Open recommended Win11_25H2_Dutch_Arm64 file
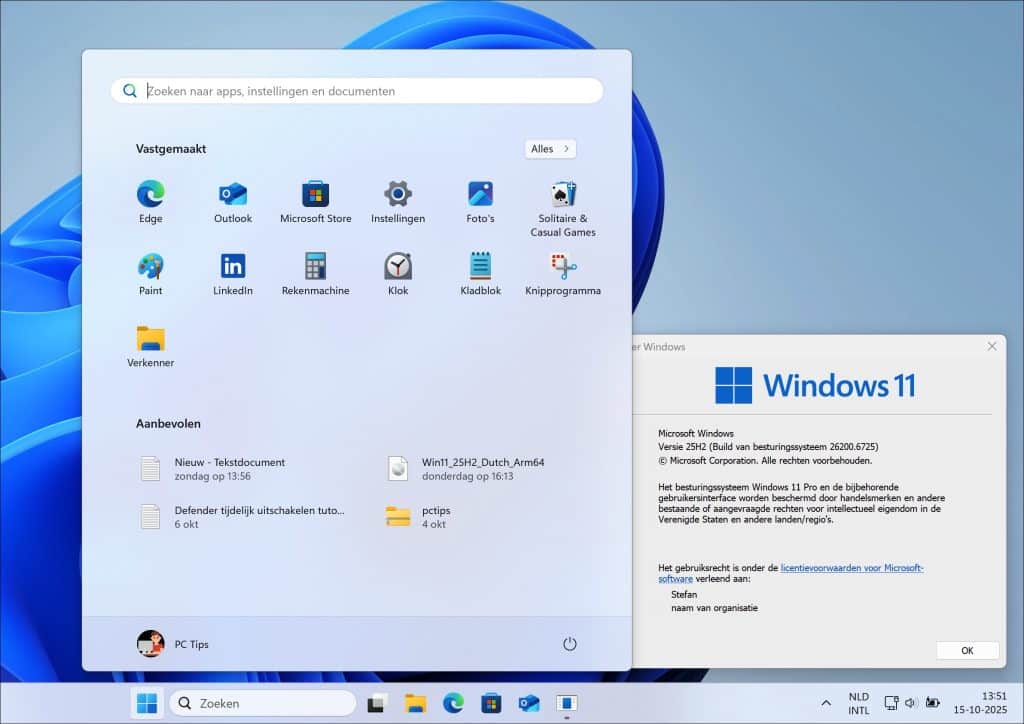Screen dimensions: 1024x724 click(x=482, y=468)
